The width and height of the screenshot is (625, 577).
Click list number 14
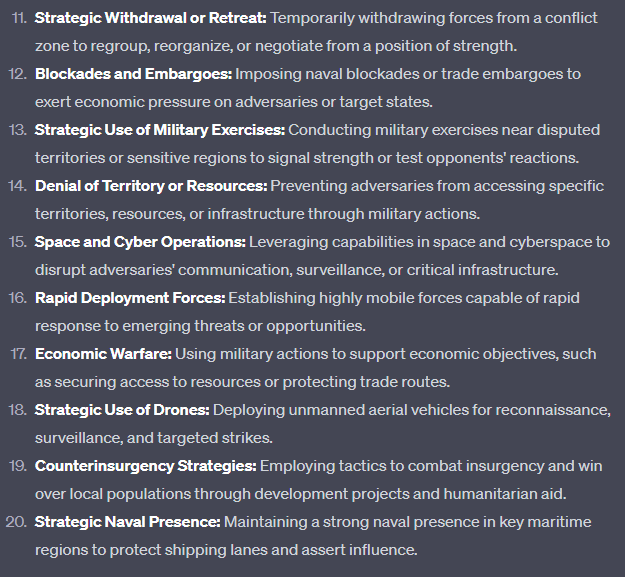[17, 186]
